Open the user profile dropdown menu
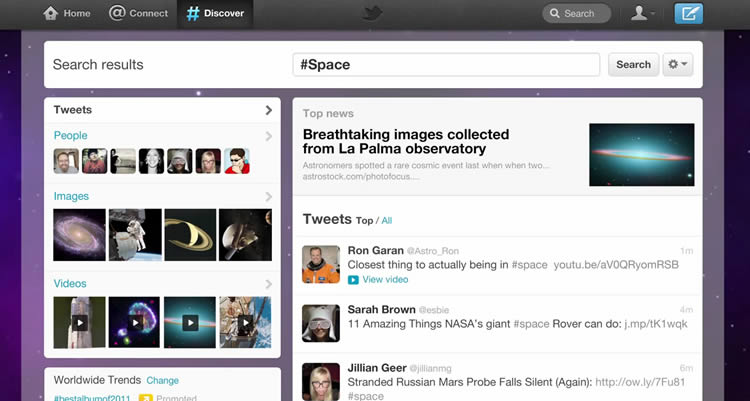 click(x=642, y=13)
